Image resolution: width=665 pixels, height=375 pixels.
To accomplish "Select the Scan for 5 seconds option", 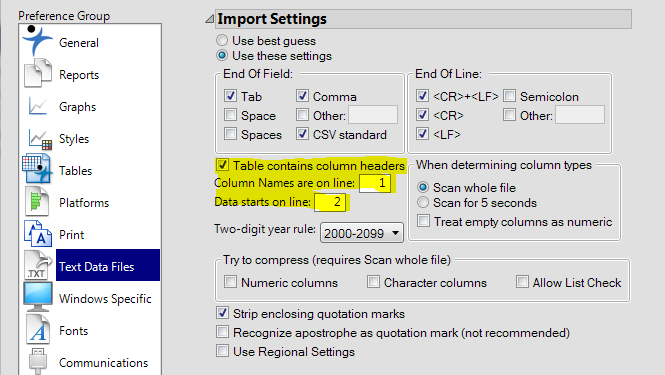I will coord(423,202).
